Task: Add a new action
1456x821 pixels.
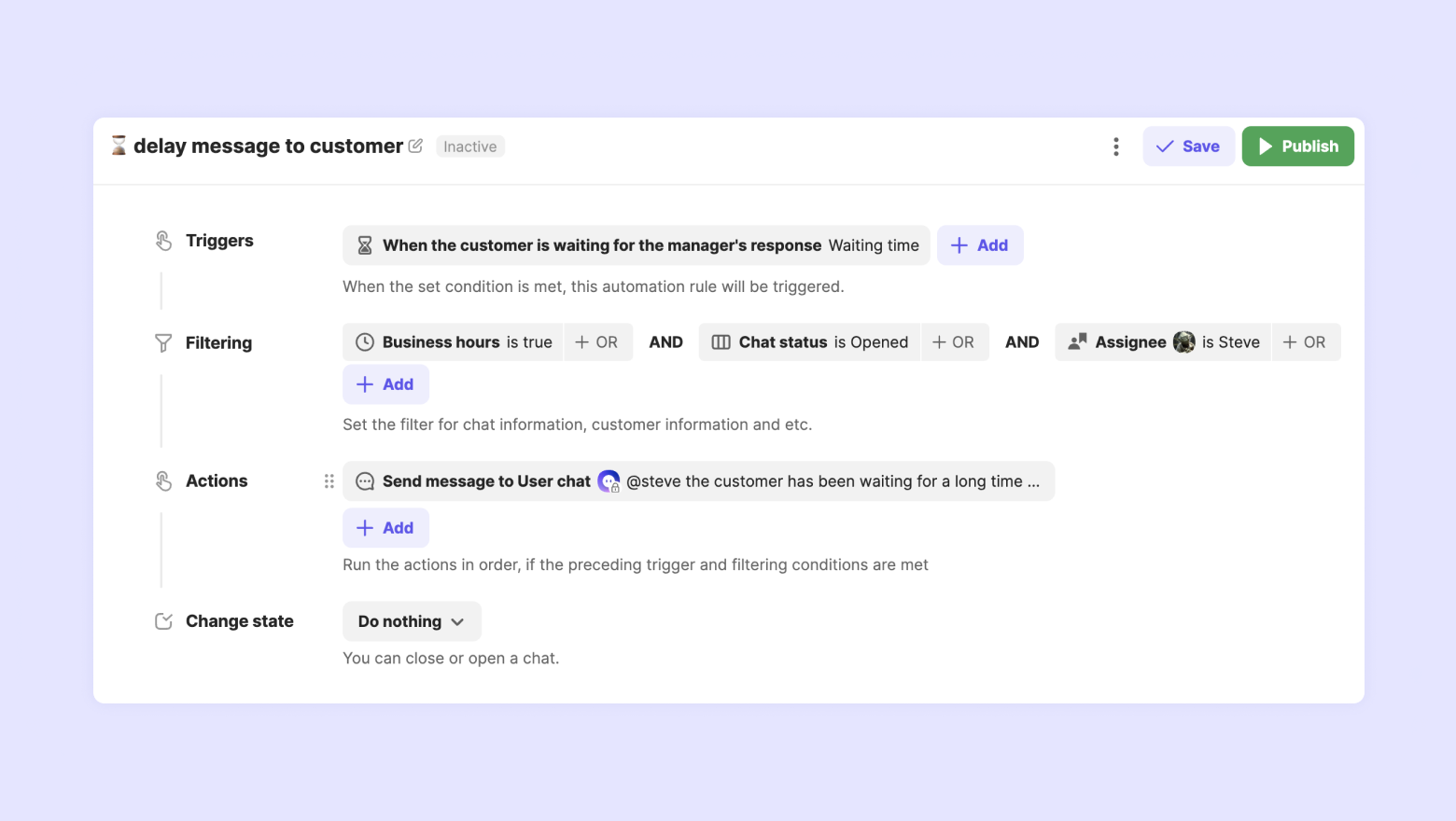Action: tap(385, 528)
